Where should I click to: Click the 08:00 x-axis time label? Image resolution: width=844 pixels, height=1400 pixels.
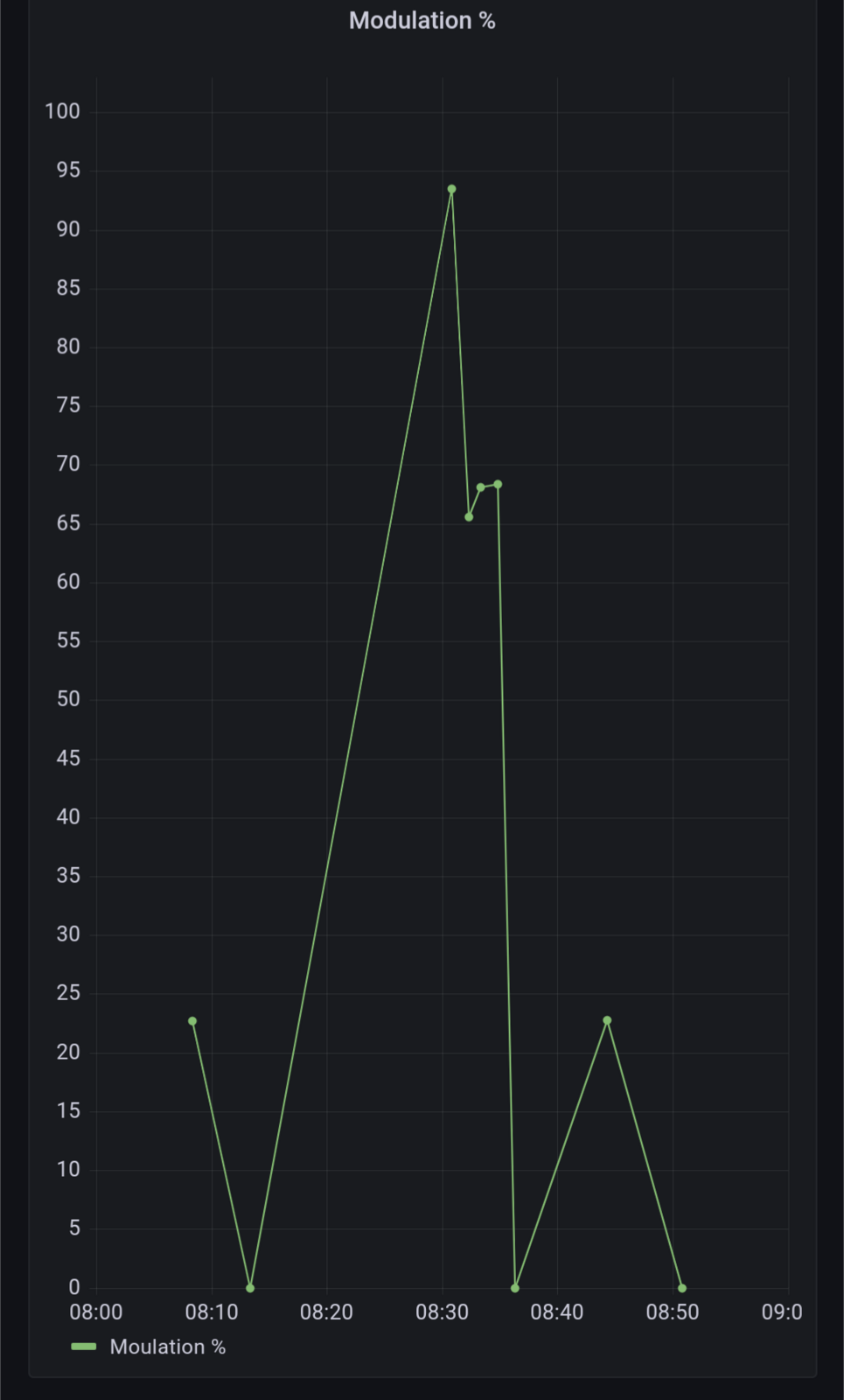[x=96, y=1312]
